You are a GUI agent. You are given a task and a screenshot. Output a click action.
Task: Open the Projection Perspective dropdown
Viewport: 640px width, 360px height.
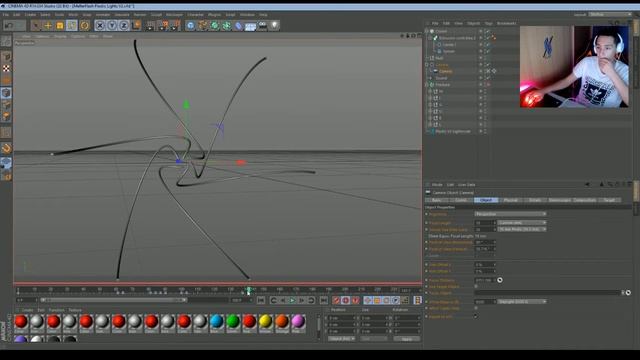tap(510, 214)
